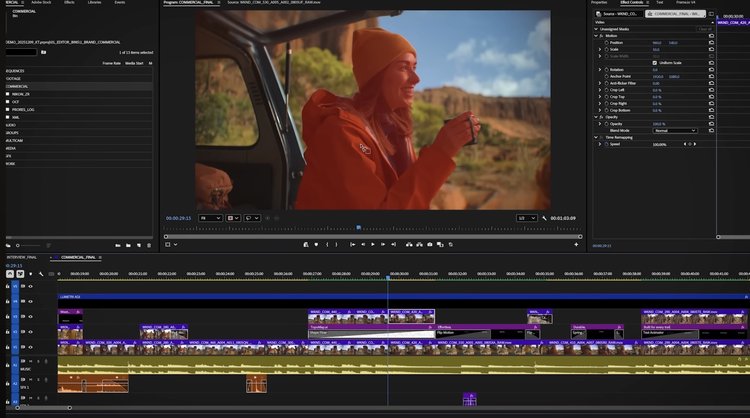Reset the Opacity effect group
750x418 pixels.
point(711,117)
